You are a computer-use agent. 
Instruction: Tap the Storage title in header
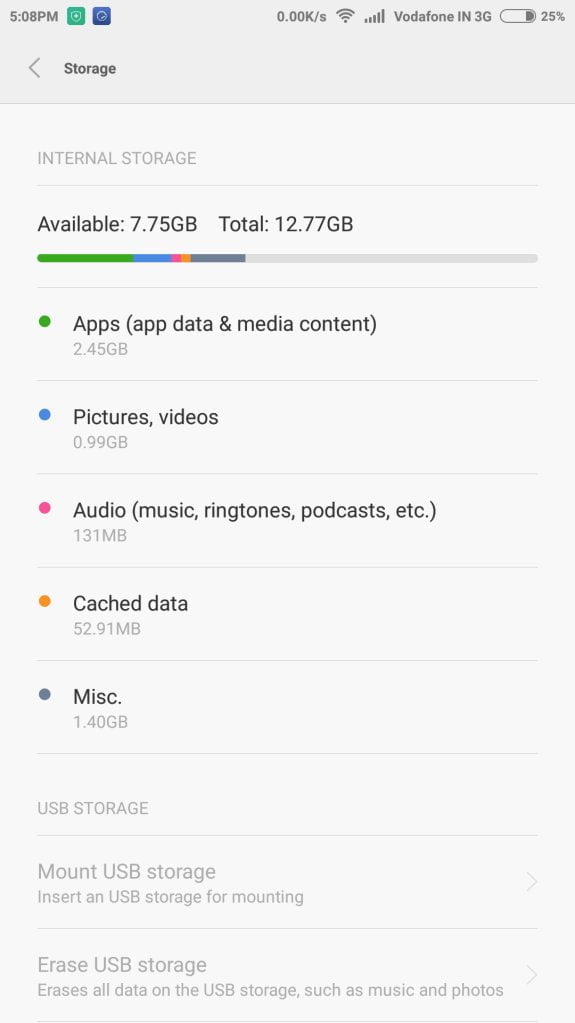90,69
